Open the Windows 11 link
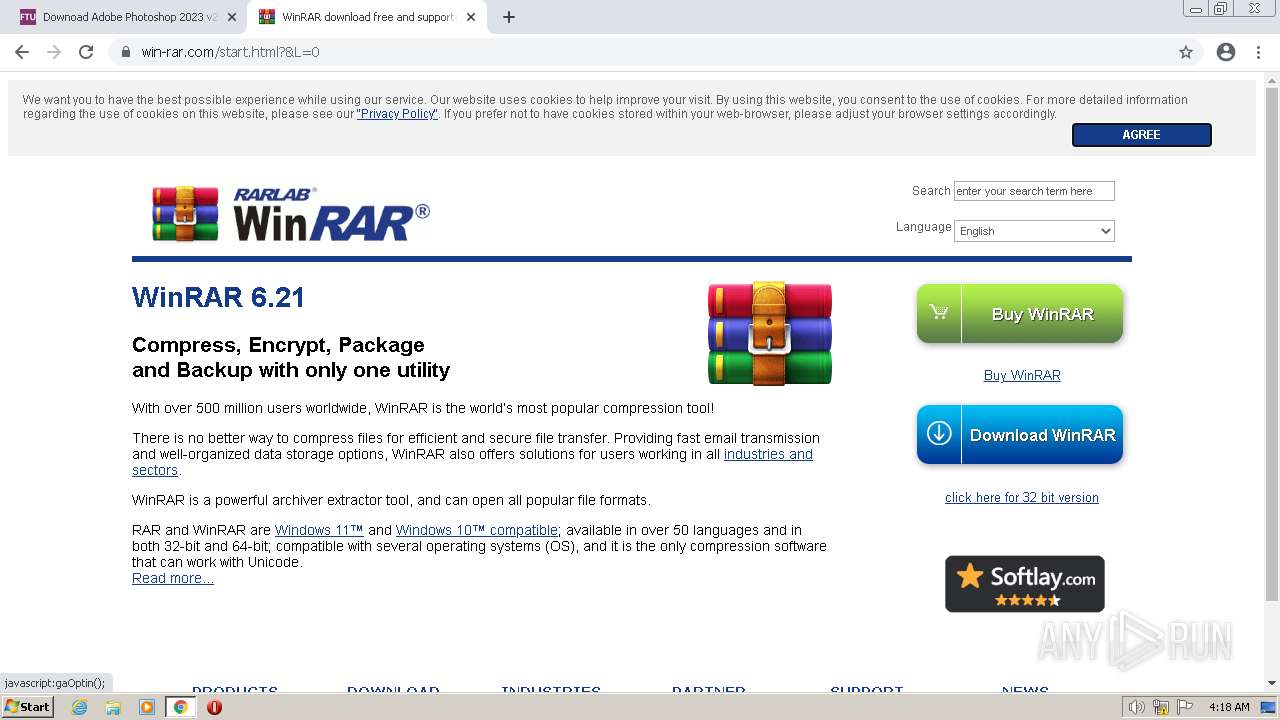 [x=319, y=530]
